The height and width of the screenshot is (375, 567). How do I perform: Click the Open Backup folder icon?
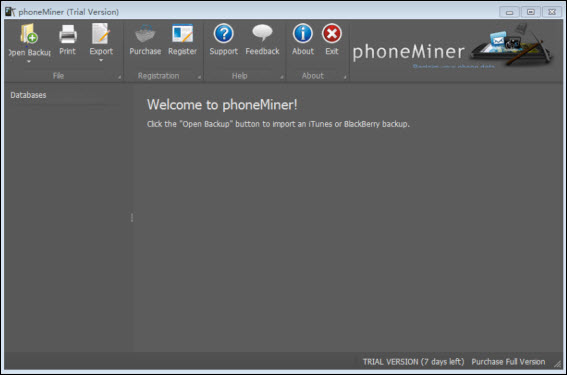[29, 34]
